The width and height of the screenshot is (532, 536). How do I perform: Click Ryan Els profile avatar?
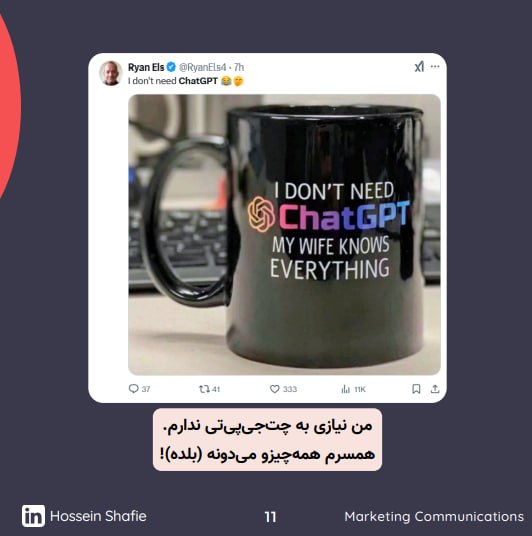[x=110, y=73]
